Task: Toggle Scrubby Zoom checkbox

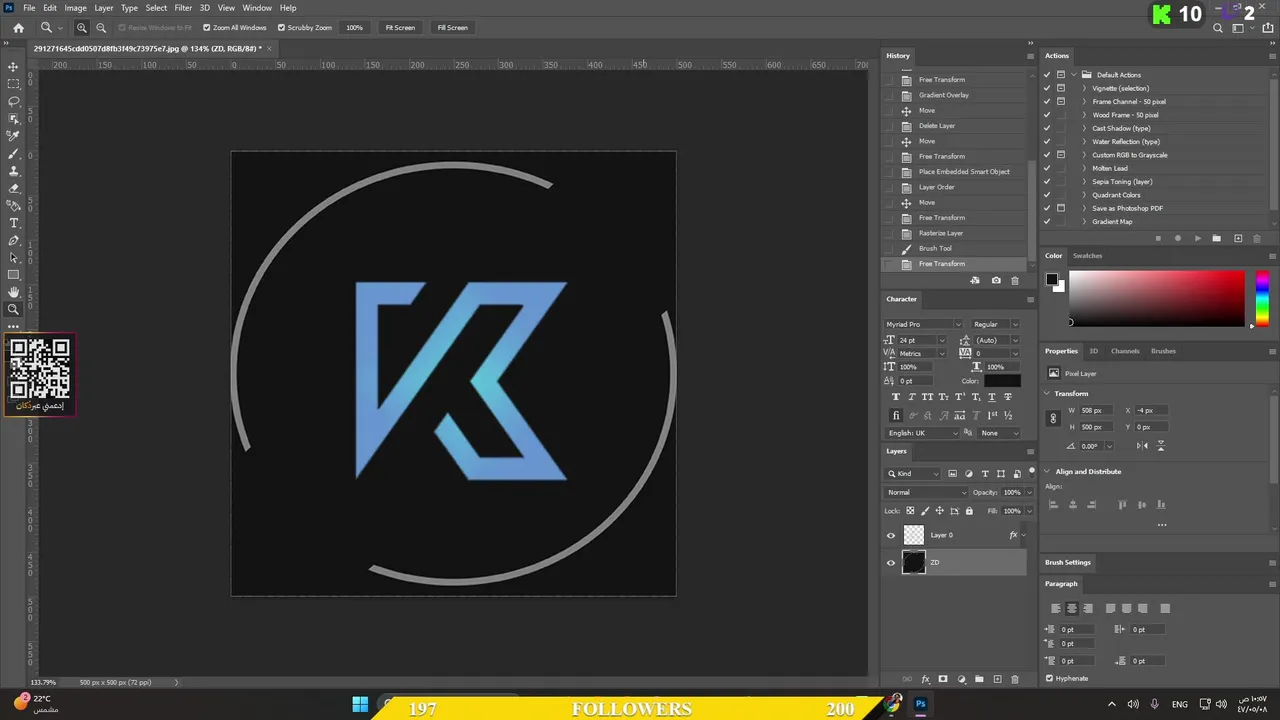Action: tap(281, 28)
